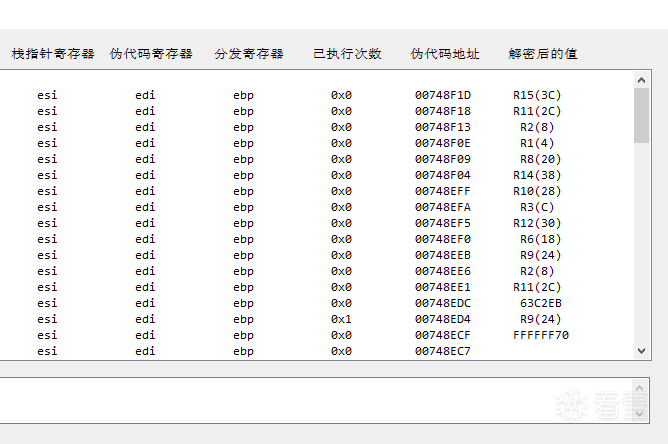Select address 00748EE6
The image size is (668, 444).
[x=443, y=271]
